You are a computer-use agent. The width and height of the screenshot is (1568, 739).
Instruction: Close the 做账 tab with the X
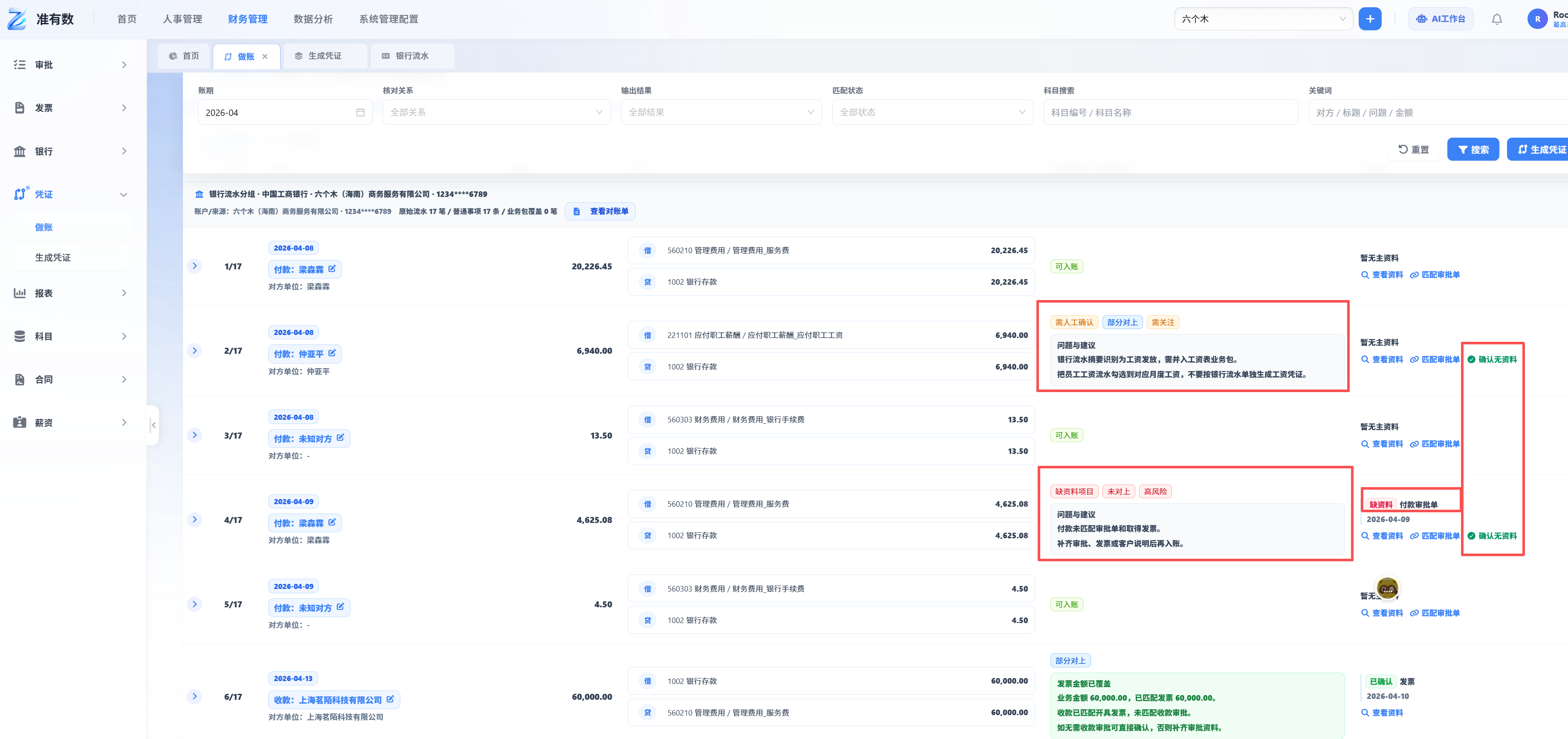coord(265,57)
